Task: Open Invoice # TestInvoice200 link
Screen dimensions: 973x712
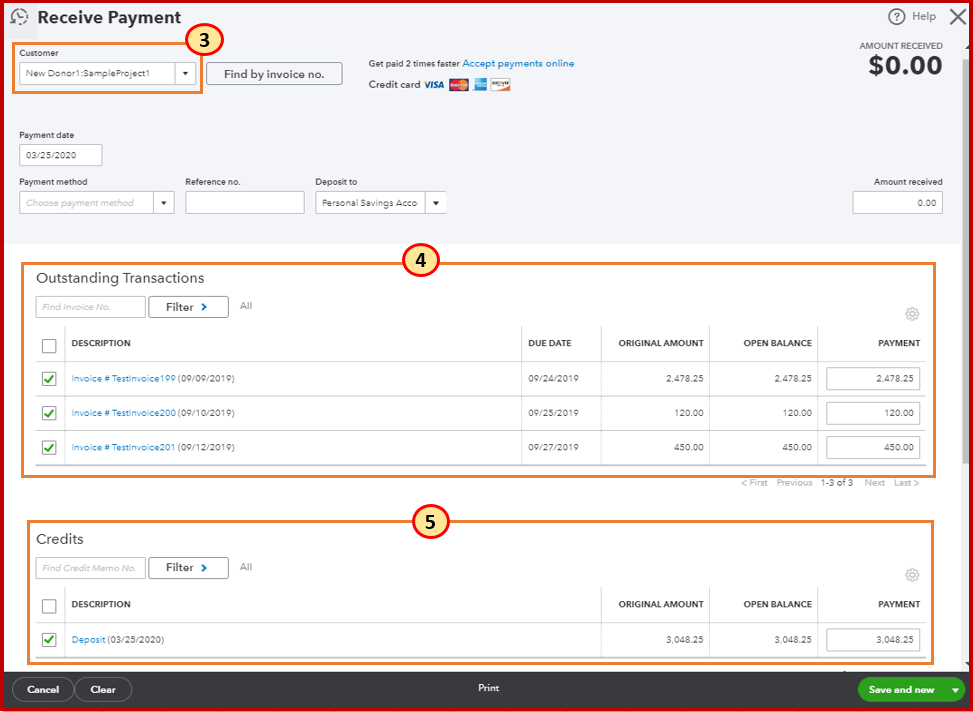Action: pos(123,413)
